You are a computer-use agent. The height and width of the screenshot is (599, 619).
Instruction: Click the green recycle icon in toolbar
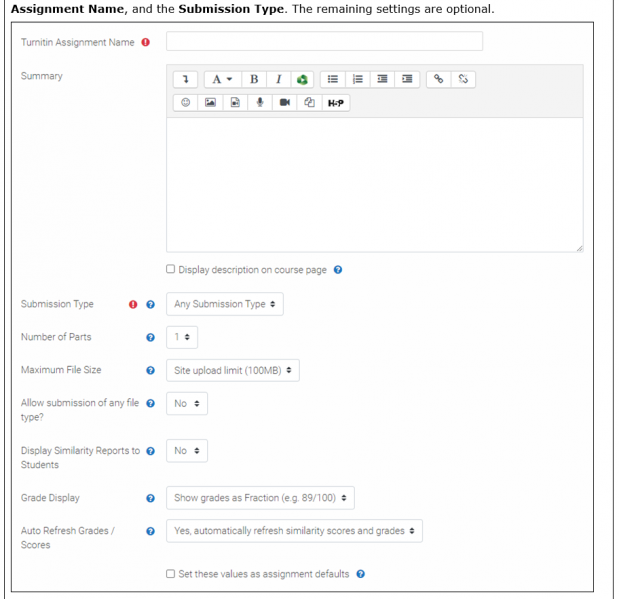pos(302,79)
